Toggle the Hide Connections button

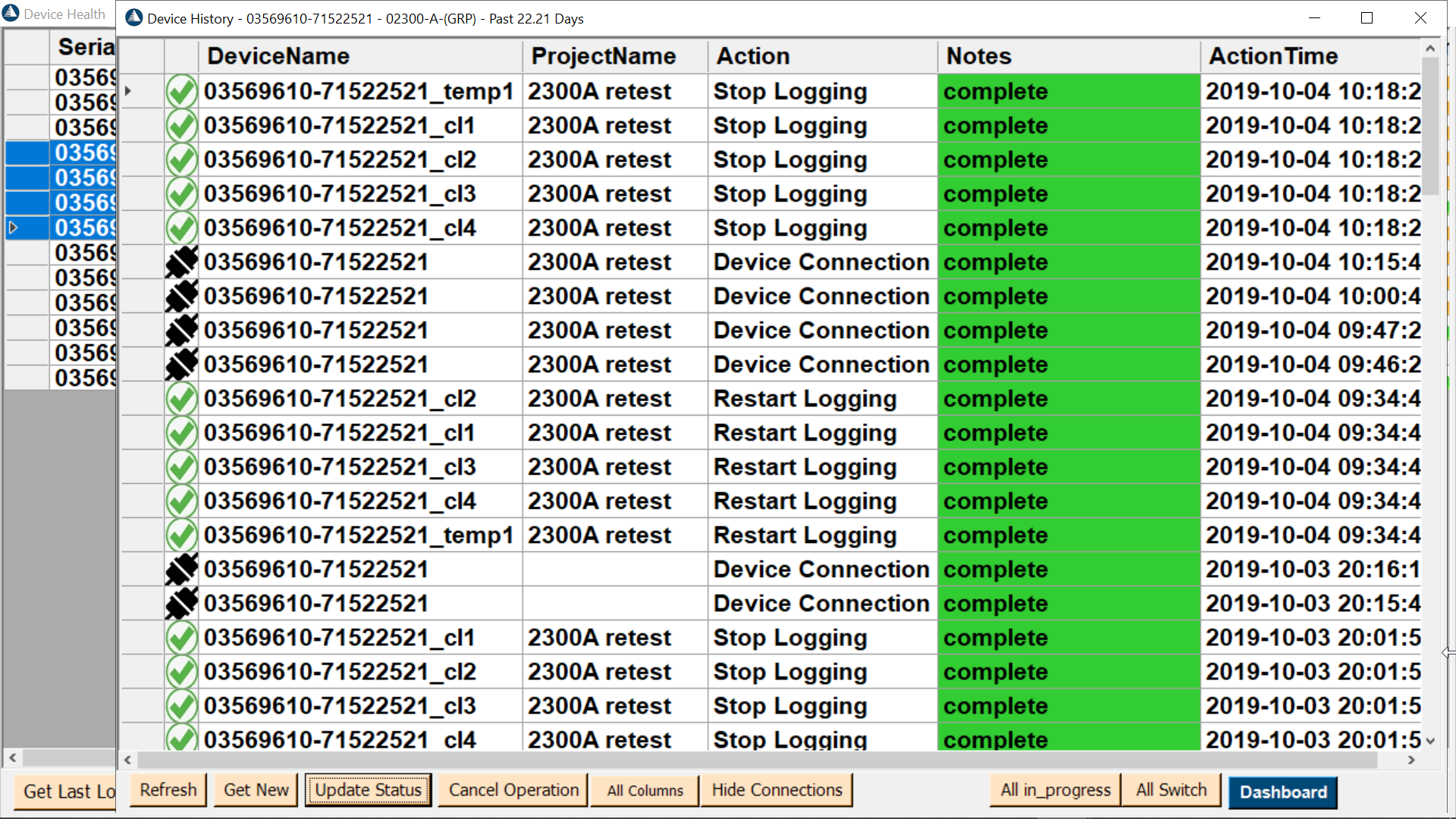(777, 790)
